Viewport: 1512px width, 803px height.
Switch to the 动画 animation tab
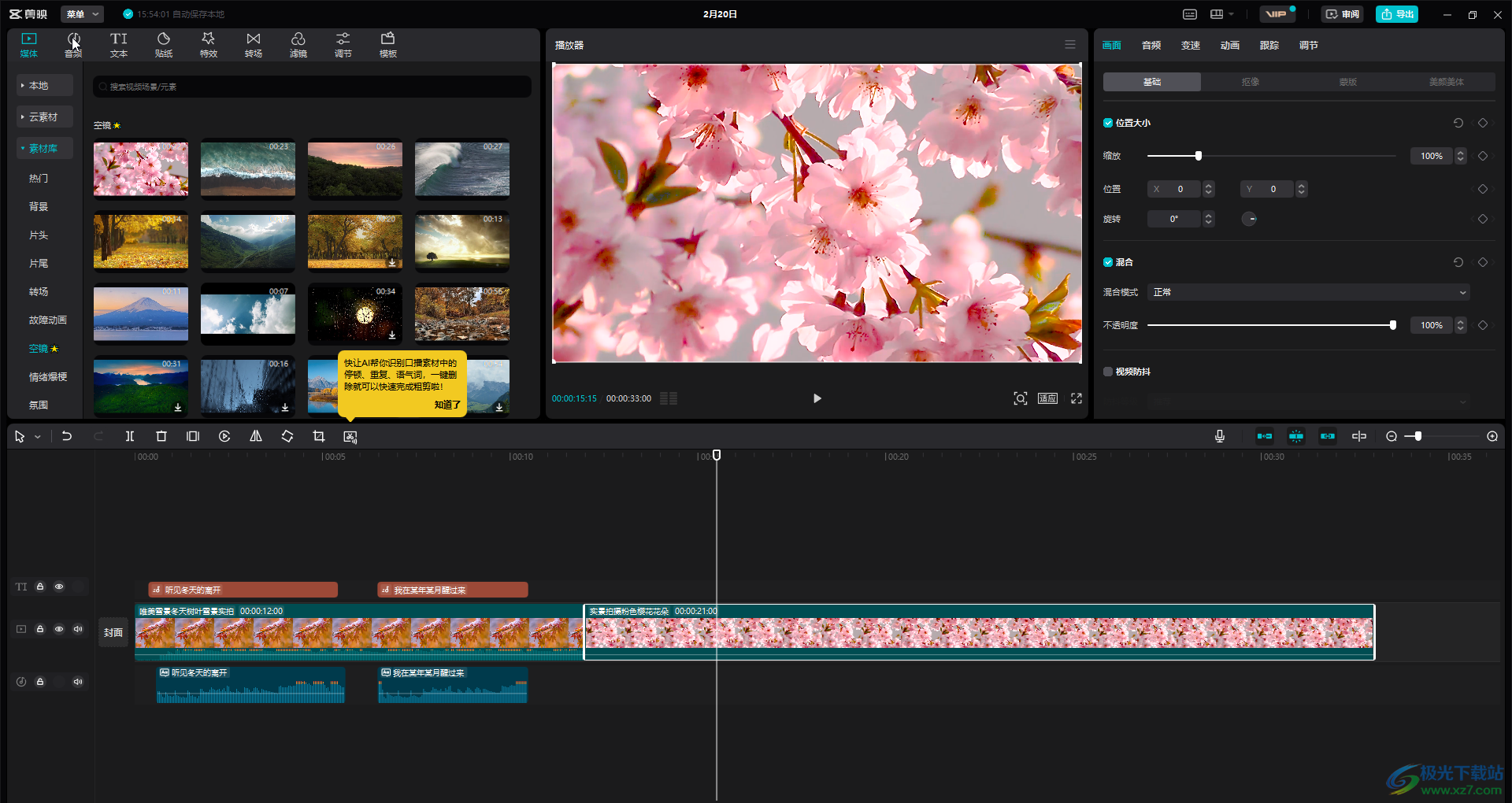(x=1230, y=46)
